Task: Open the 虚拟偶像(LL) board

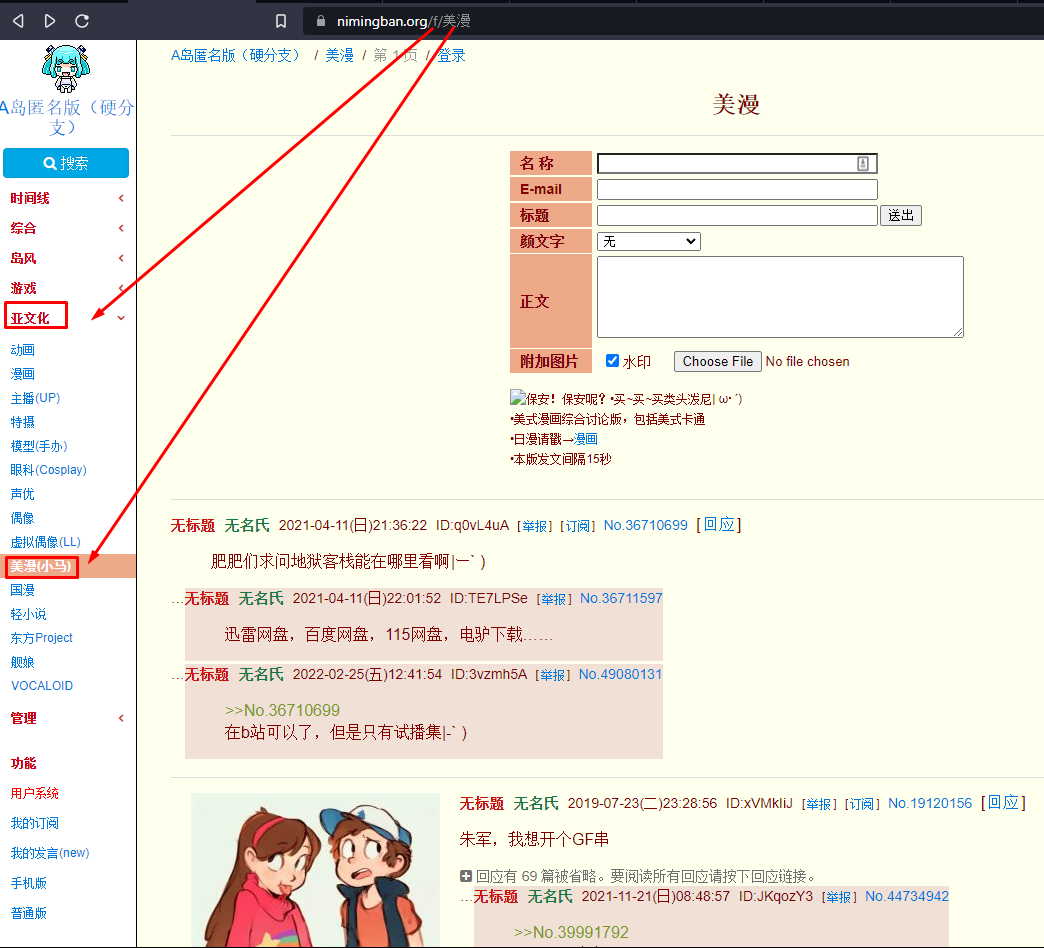Action: coord(45,542)
